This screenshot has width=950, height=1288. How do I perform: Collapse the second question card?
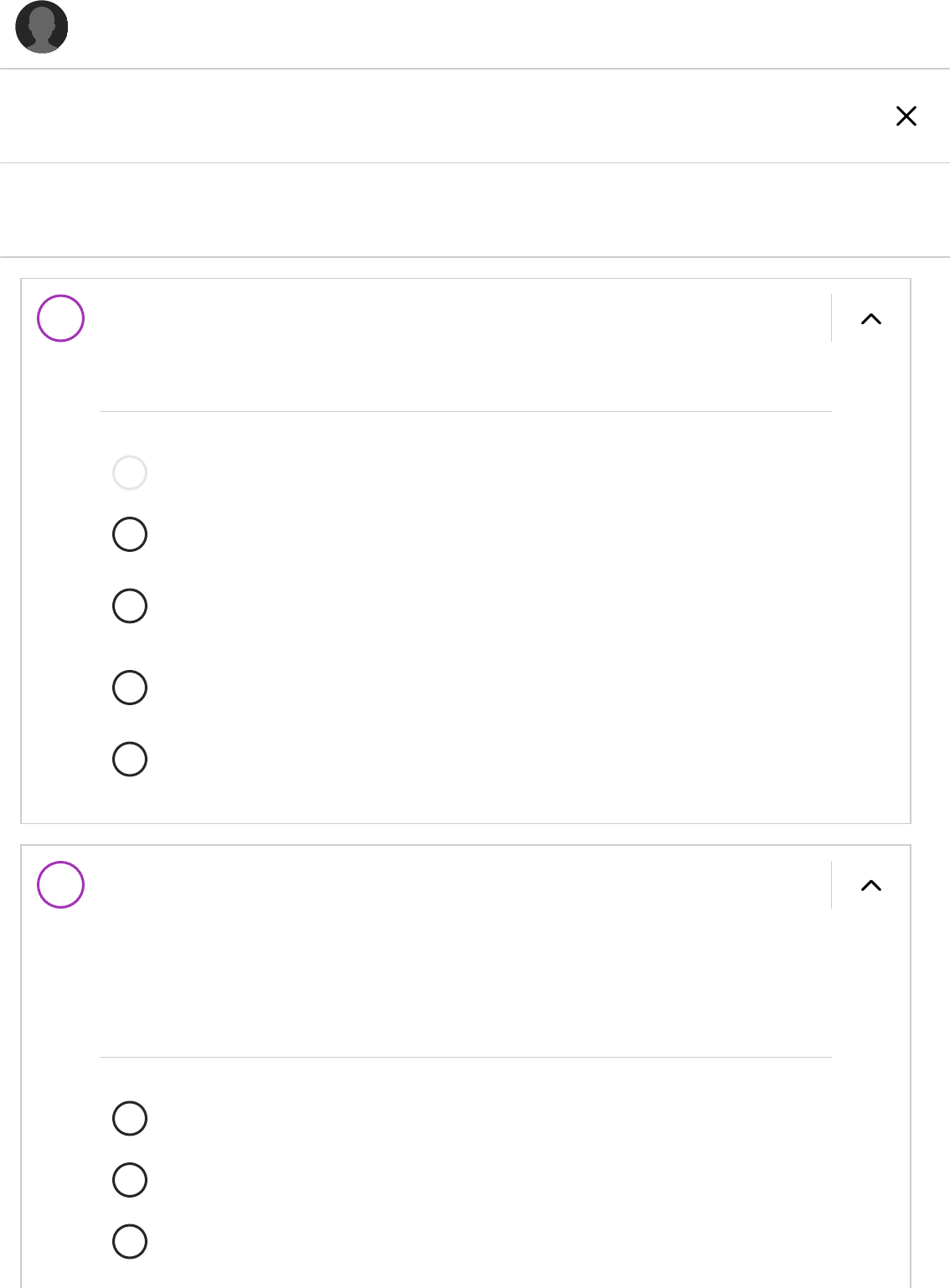point(871,886)
